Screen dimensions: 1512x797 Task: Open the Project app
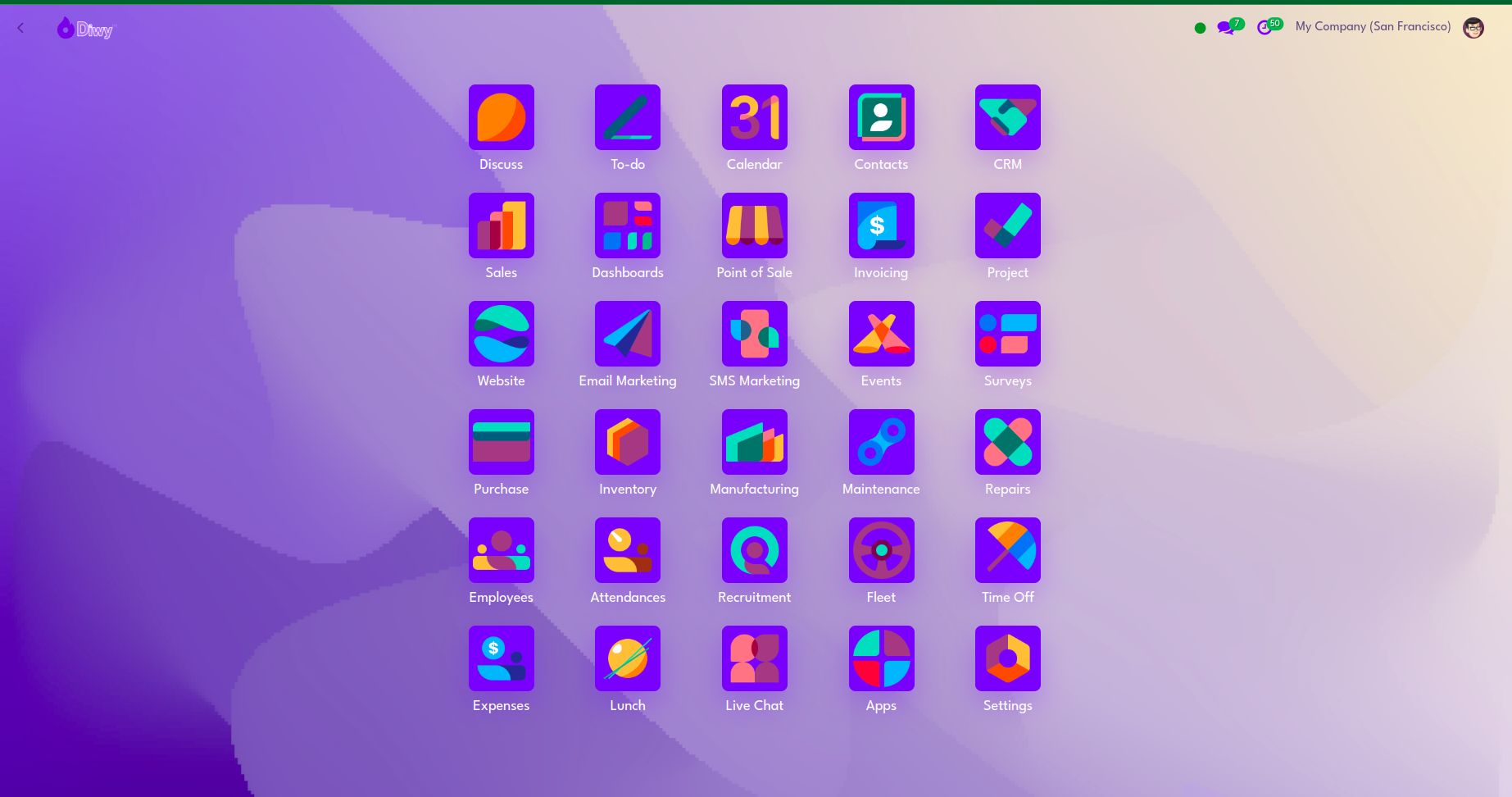pos(1008,225)
